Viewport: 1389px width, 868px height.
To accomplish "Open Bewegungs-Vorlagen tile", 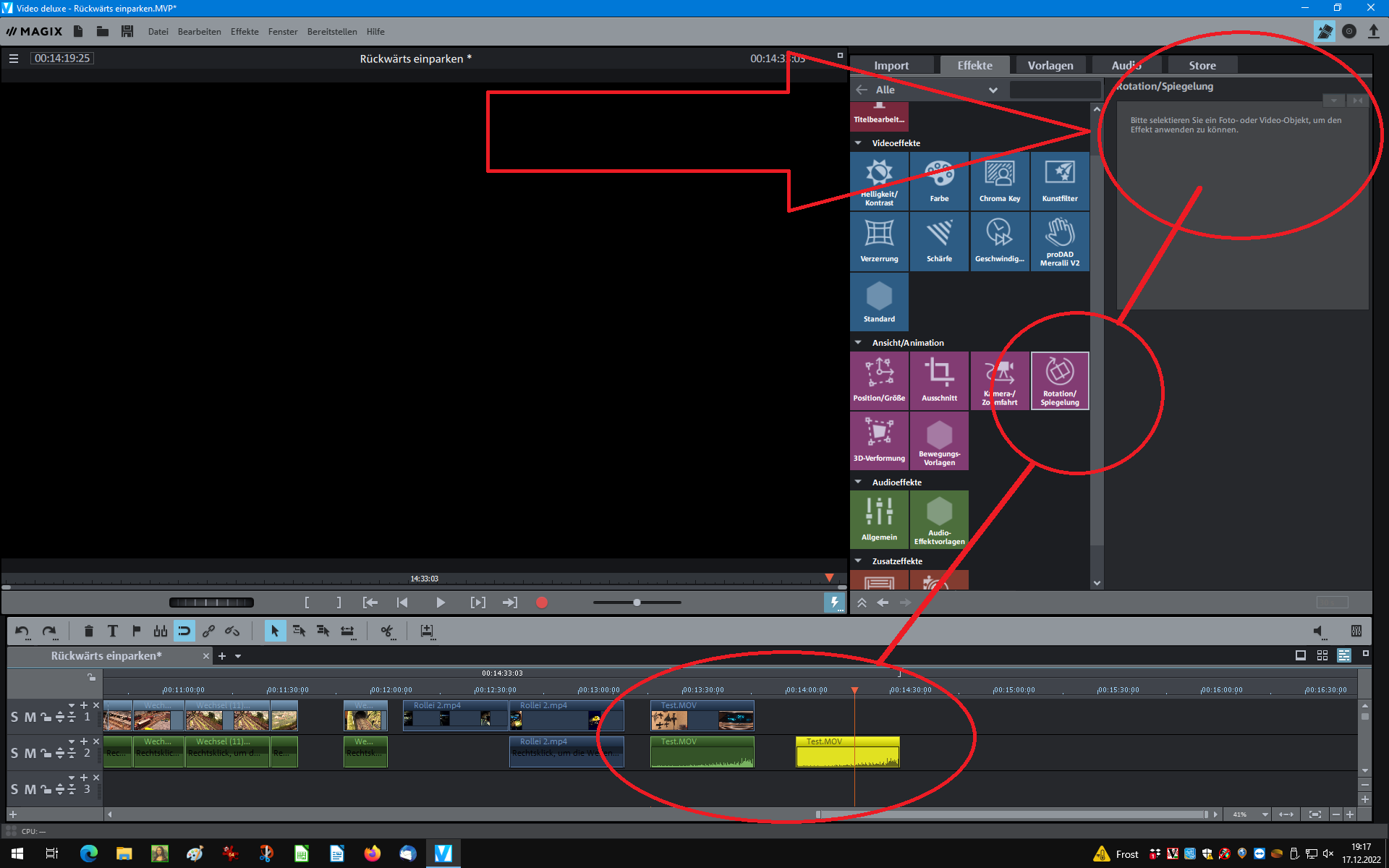I will click(939, 441).
